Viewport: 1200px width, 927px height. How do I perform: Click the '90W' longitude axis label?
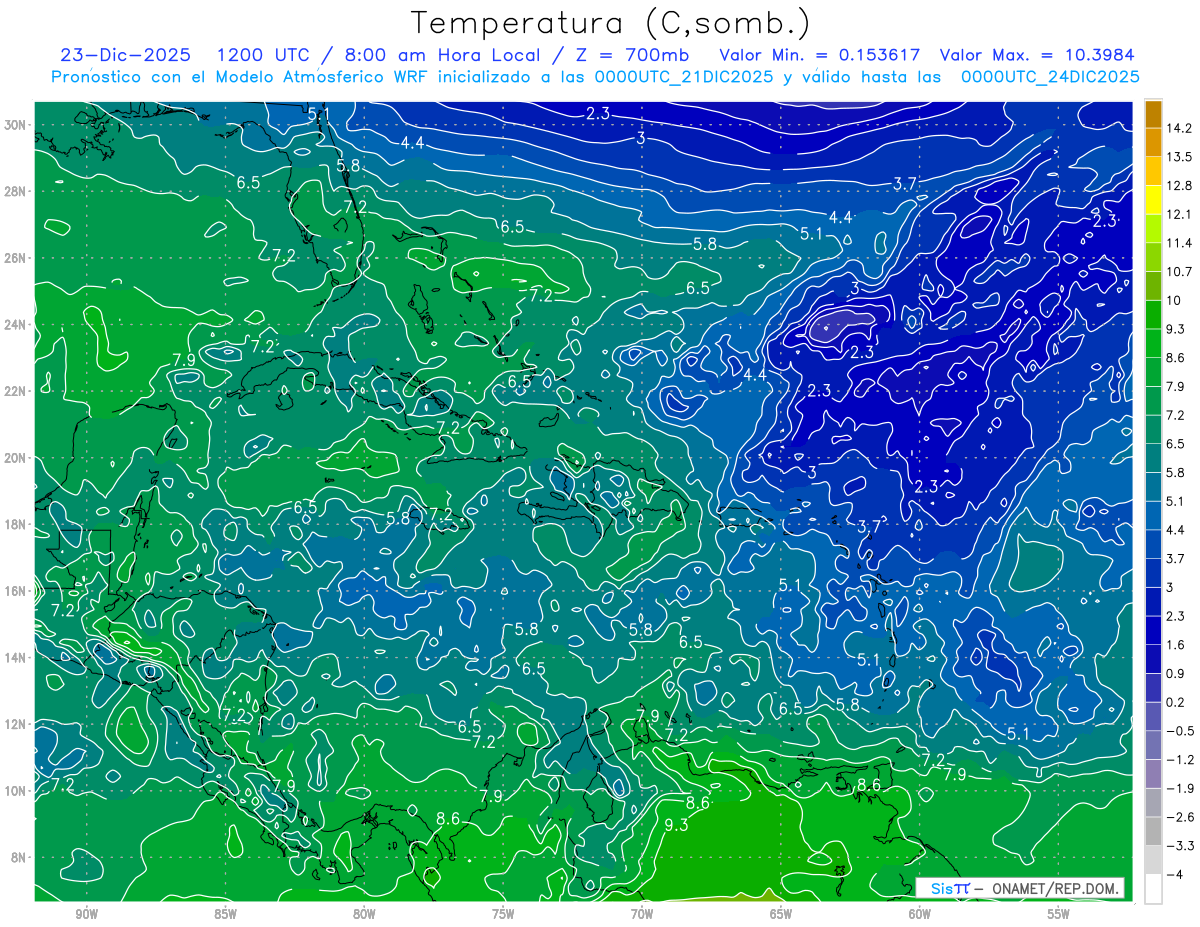pyautogui.click(x=86, y=914)
